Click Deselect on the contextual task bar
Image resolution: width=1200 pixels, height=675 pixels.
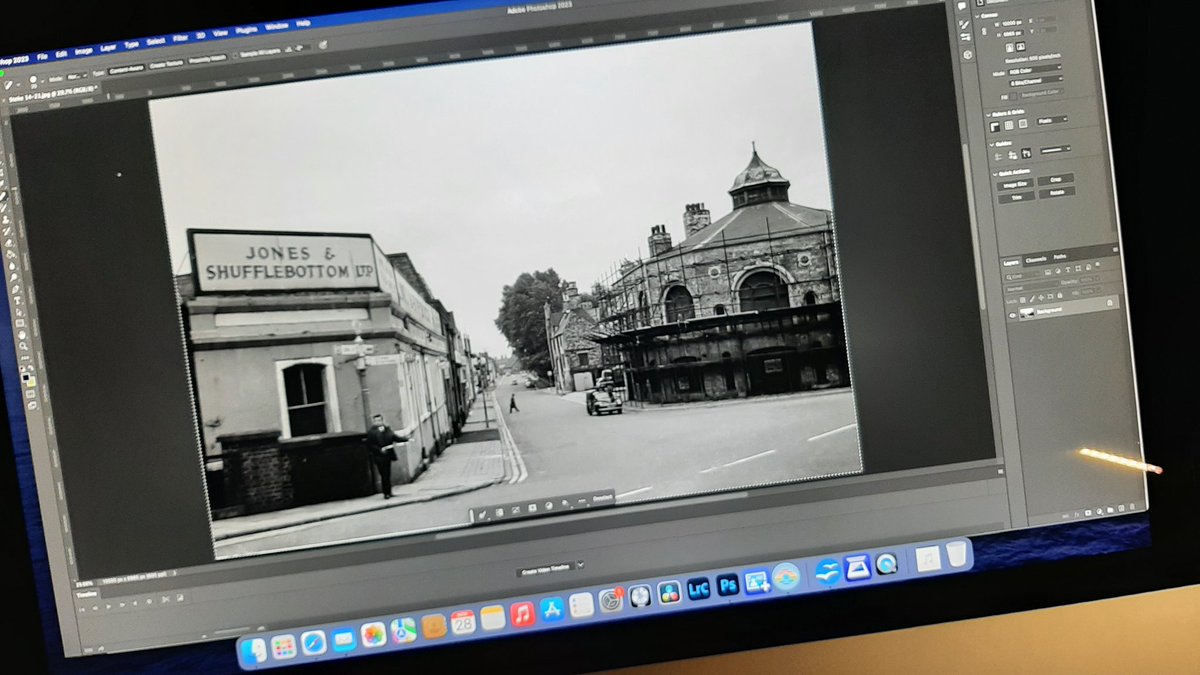point(602,497)
